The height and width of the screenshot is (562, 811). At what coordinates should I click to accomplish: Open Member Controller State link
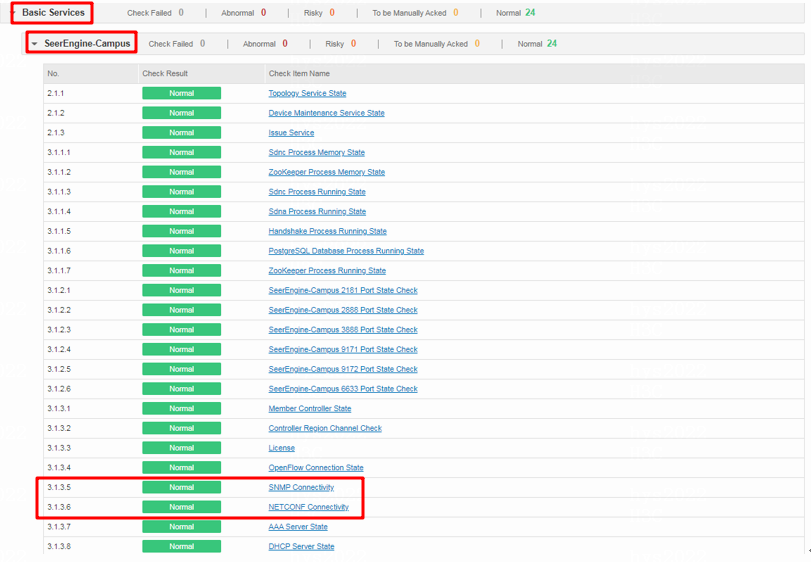310,408
